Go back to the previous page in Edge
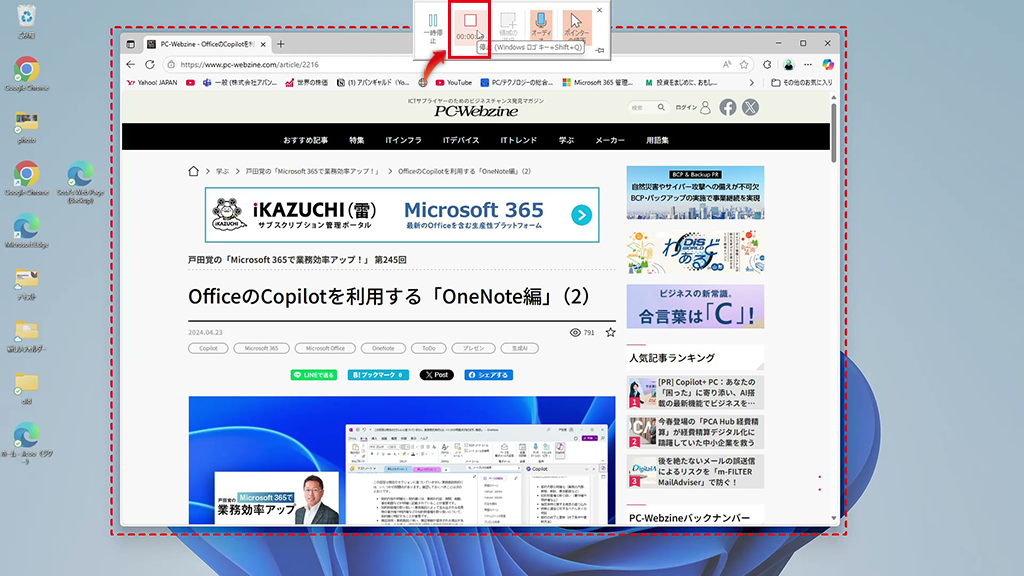1024x576 pixels. click(x=131, y=65)
